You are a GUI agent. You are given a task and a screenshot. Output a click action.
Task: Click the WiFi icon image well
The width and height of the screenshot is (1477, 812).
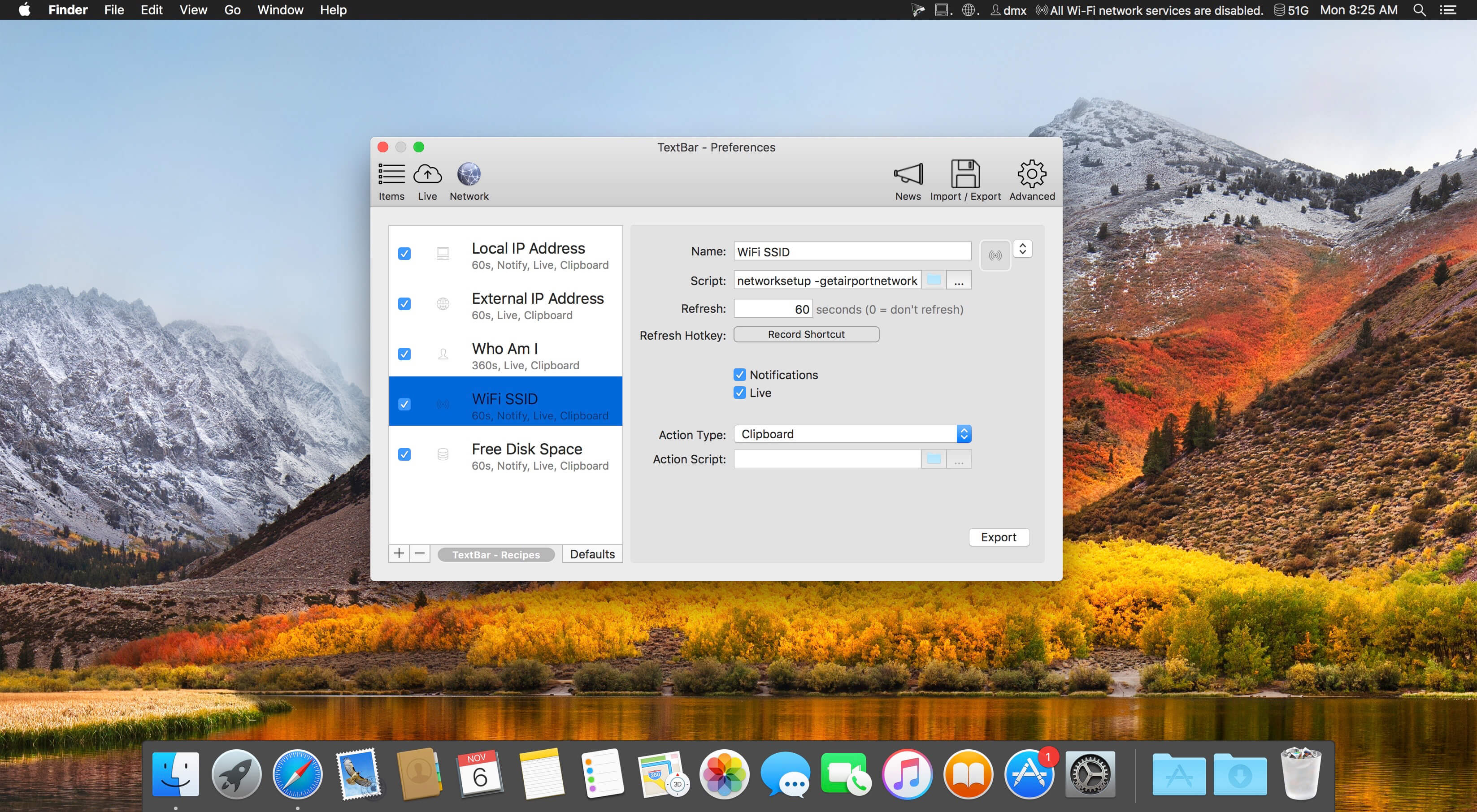(995, 255)
